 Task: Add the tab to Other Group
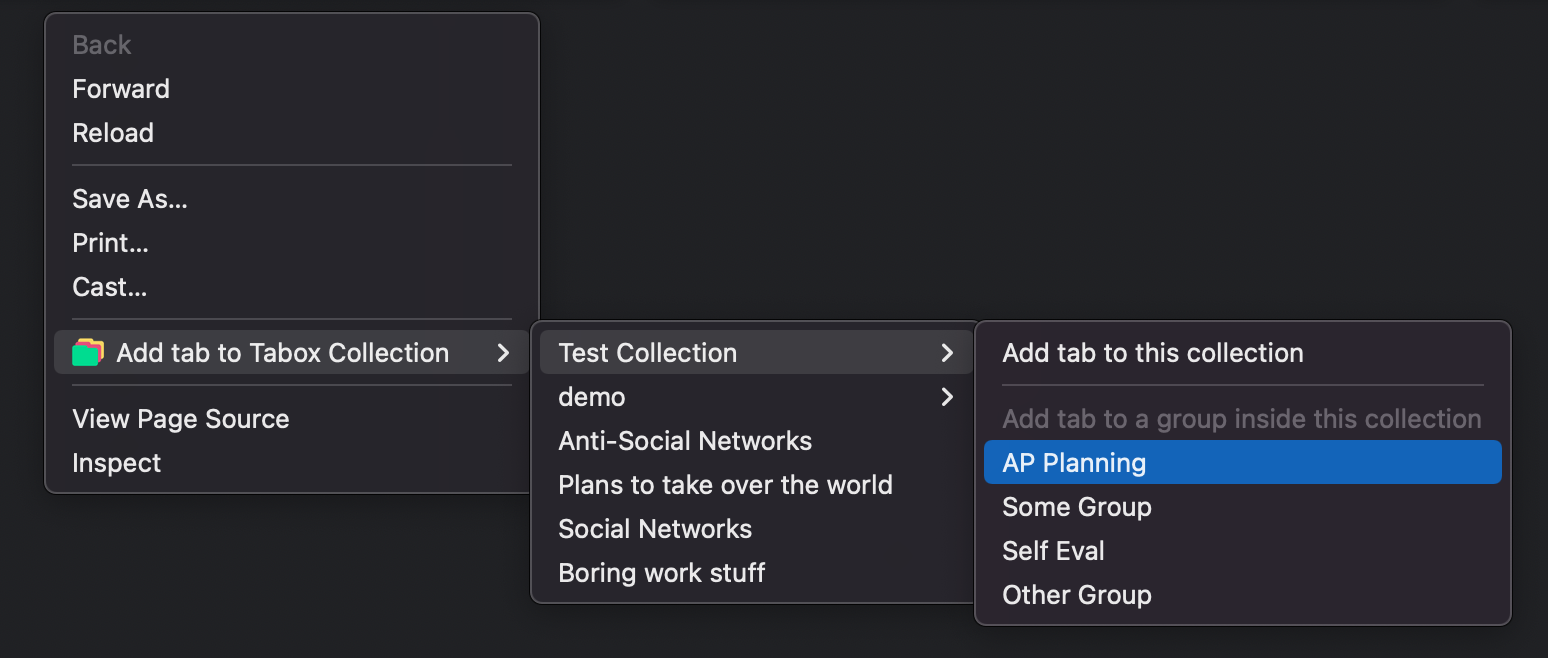click(1076, 594)
